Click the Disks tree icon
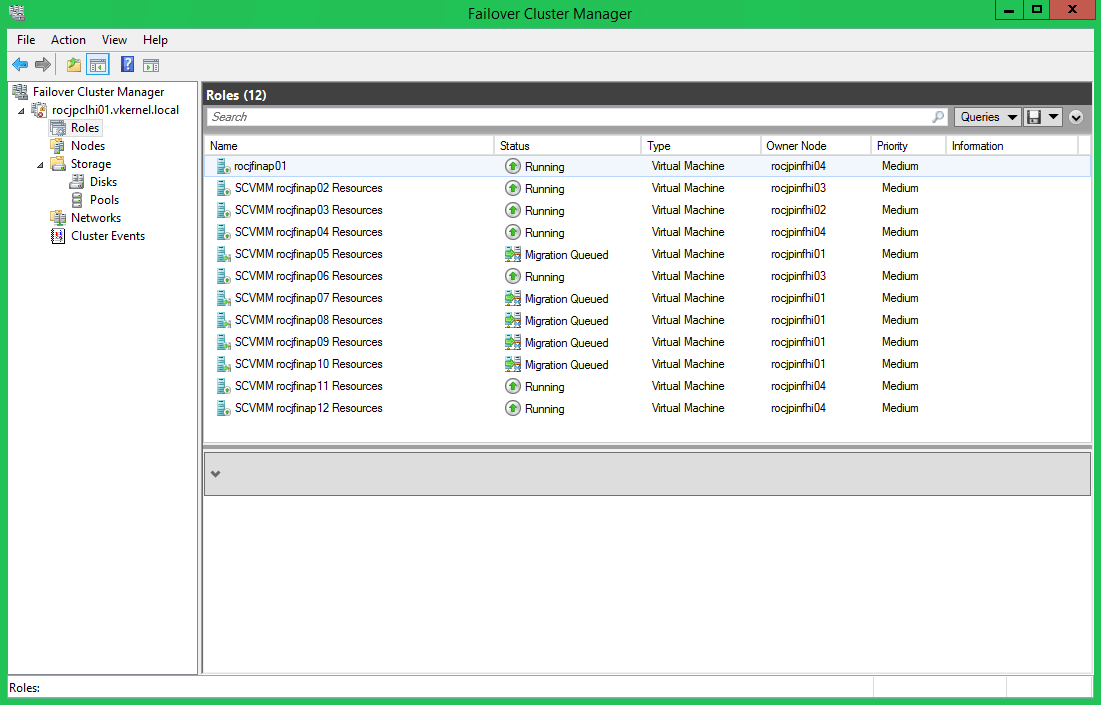Viewport: 1101px width, 705px height. click(77, 182)
